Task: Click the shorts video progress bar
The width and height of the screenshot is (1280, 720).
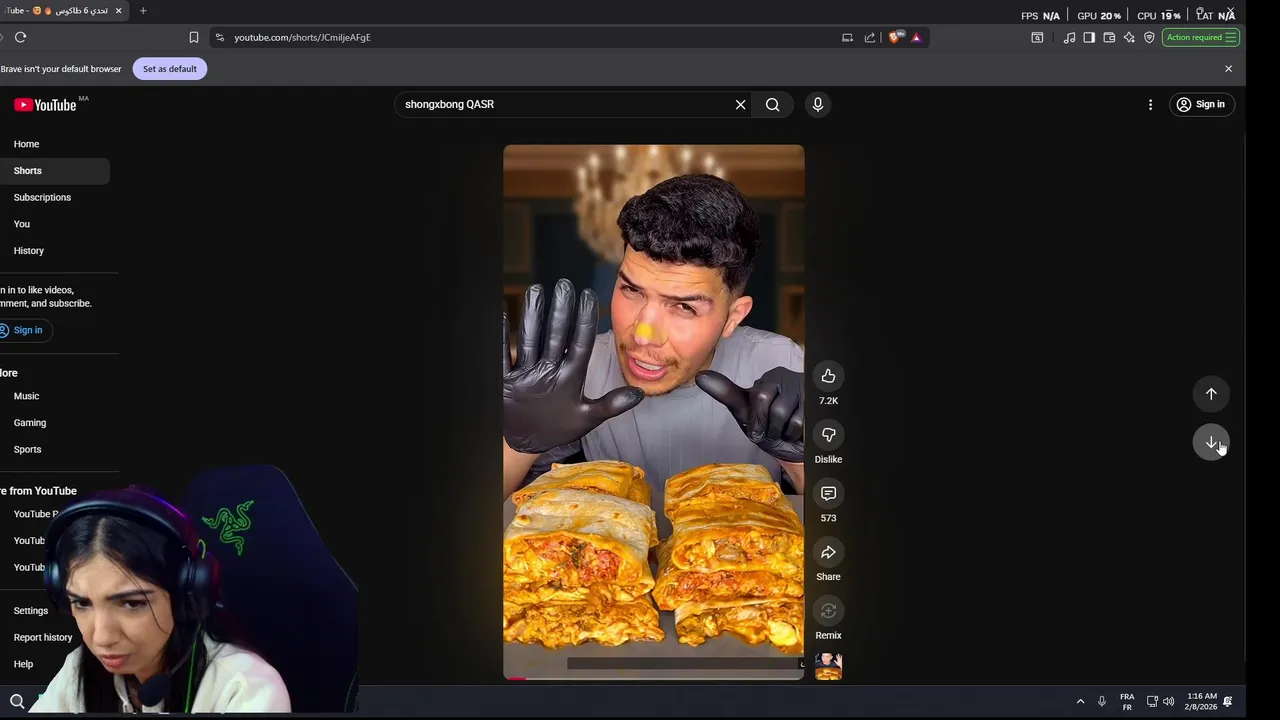Action: pyautogui.click(x=654, y=678)
